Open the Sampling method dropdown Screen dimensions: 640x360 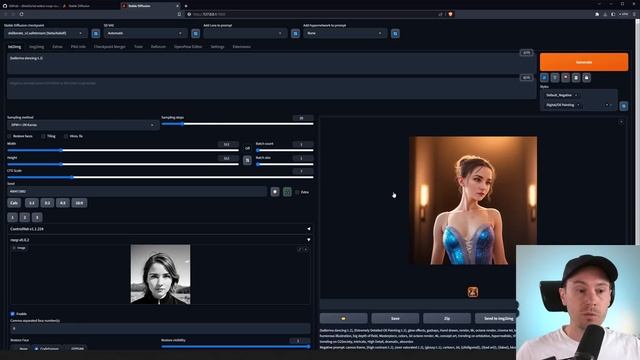(x=83, y=125)
